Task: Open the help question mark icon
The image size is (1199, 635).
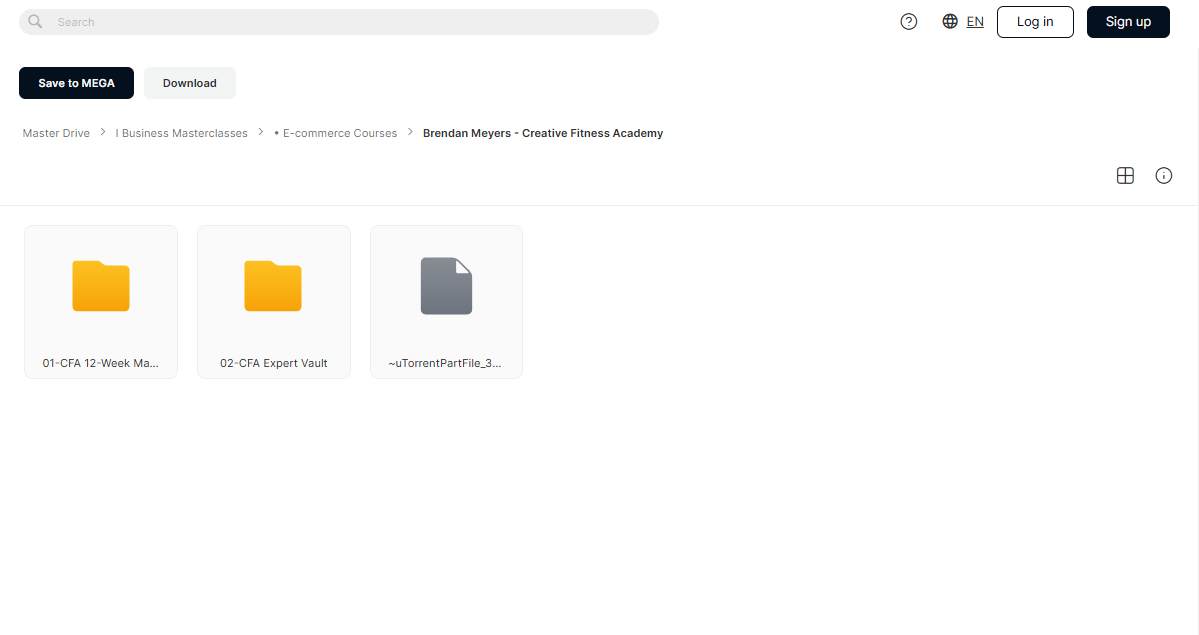Action: coord(908,21)
